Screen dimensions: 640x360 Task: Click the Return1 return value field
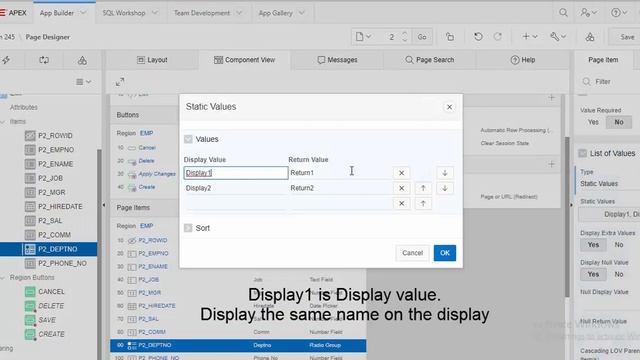click(339, 173)
